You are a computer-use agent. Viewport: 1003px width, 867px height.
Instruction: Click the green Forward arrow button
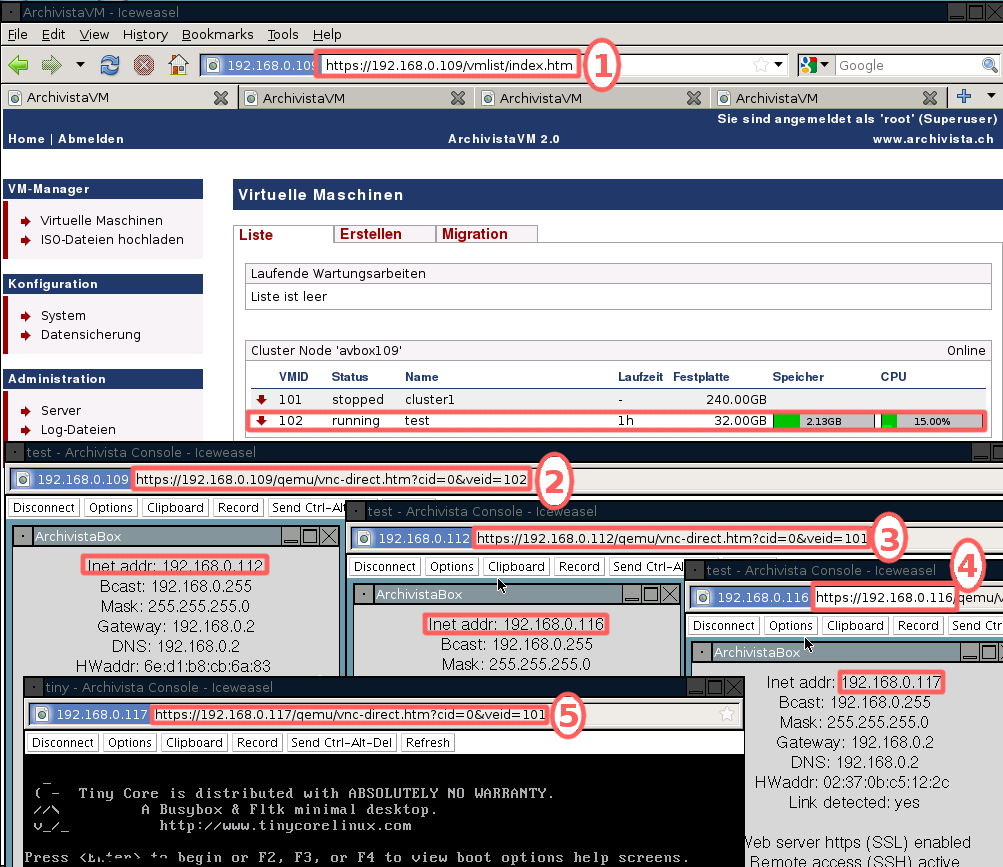click(x=51, y=65)
